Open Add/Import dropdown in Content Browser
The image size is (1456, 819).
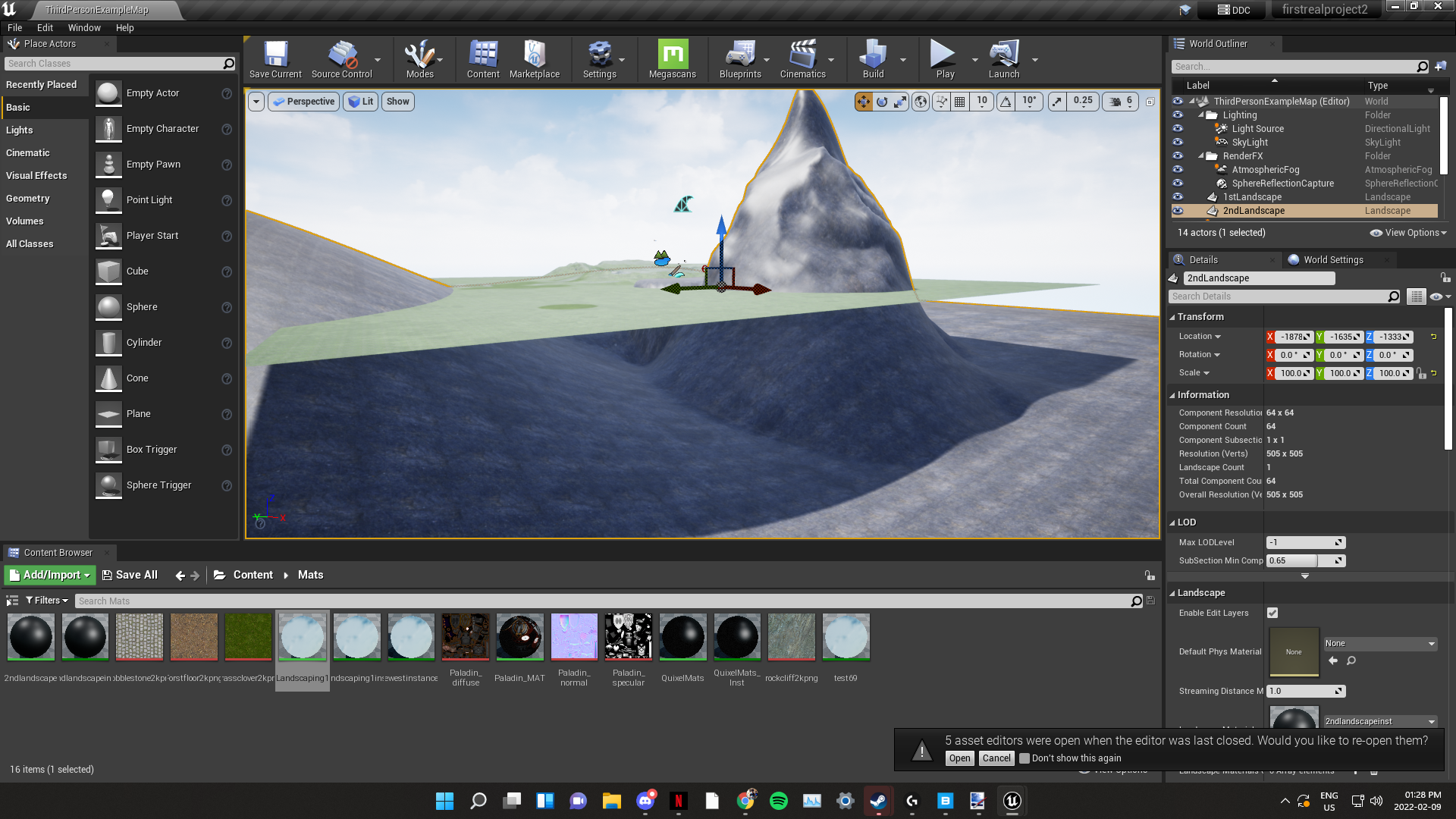coord(50,576)
